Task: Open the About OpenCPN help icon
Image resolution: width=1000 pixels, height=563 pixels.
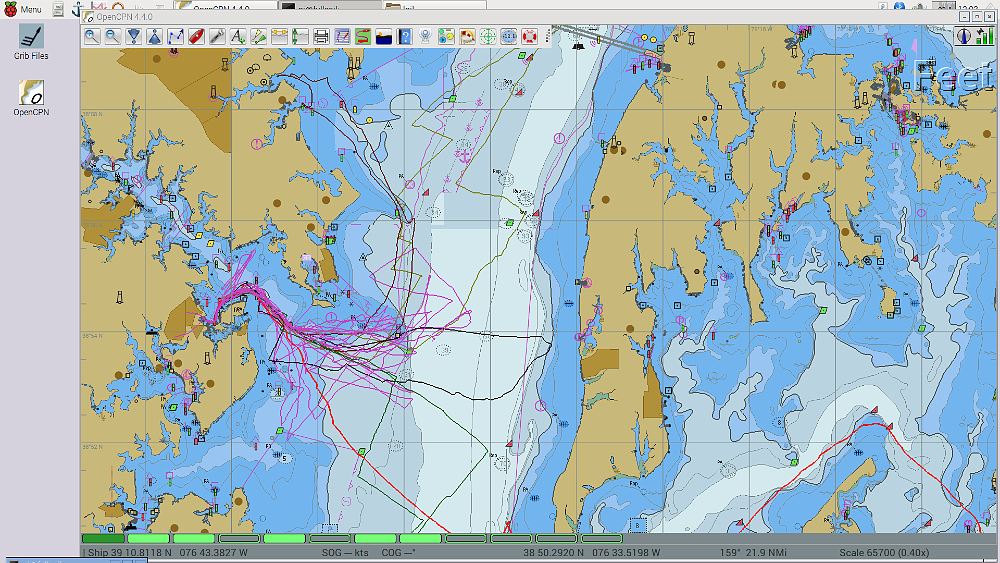Action: [405, 37]
